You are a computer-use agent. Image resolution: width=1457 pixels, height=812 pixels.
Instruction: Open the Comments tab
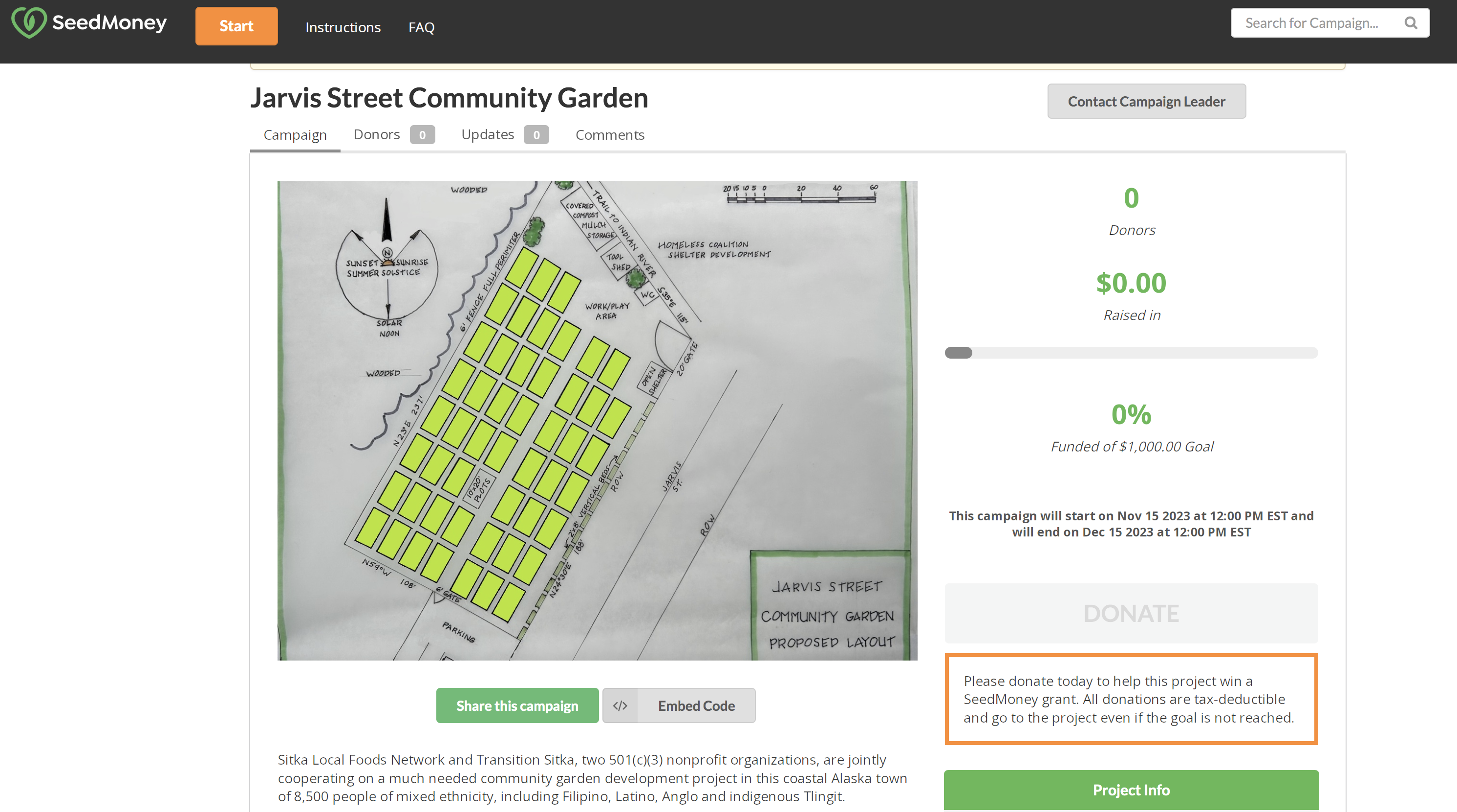point(610,134)
